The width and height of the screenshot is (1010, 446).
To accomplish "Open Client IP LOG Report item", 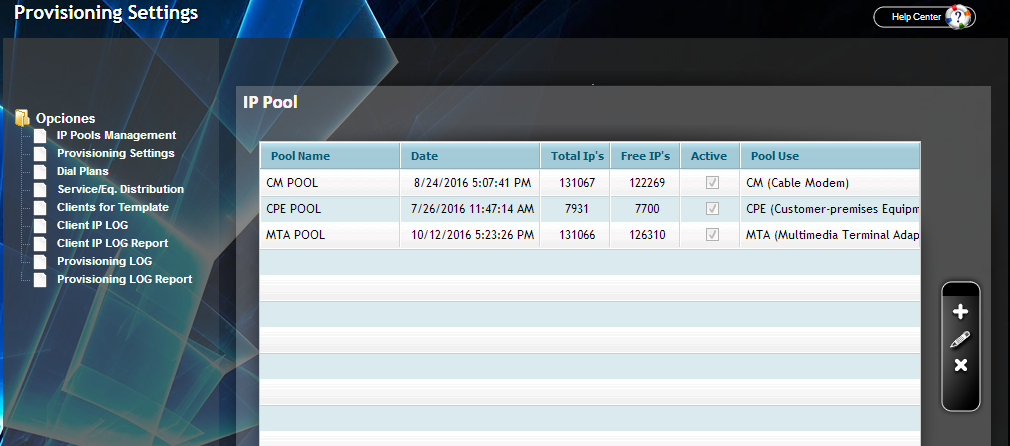I will point(112,244).
